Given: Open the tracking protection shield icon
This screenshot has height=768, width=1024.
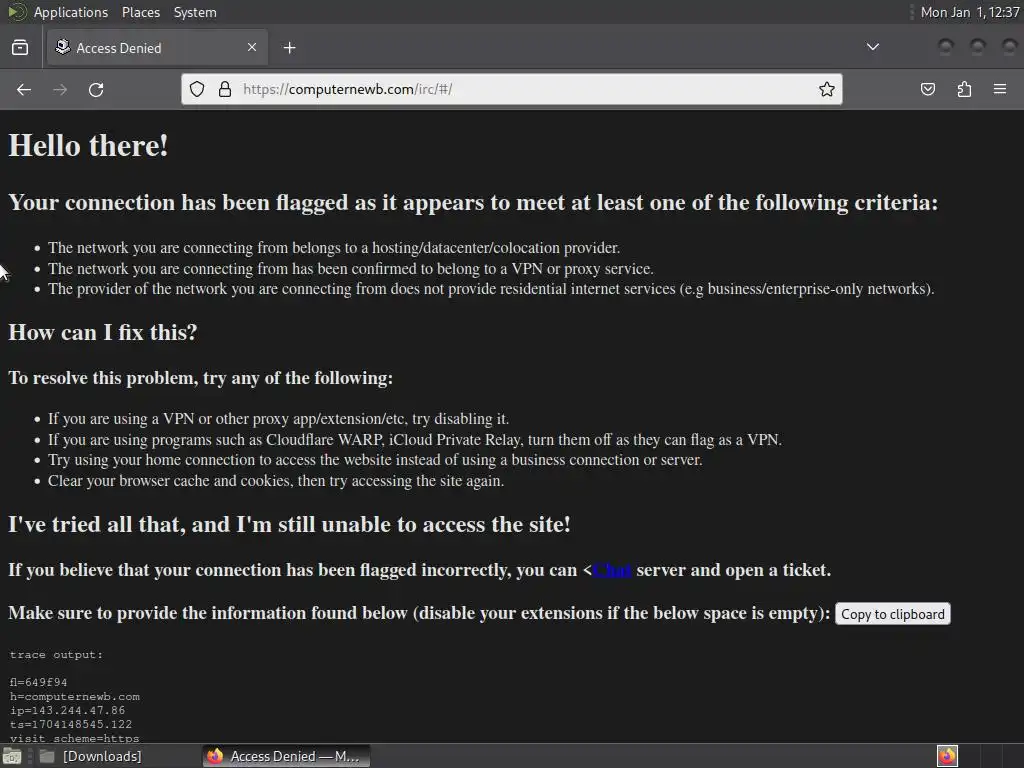Looking at the screenshot, I should (x=197, y=89).
